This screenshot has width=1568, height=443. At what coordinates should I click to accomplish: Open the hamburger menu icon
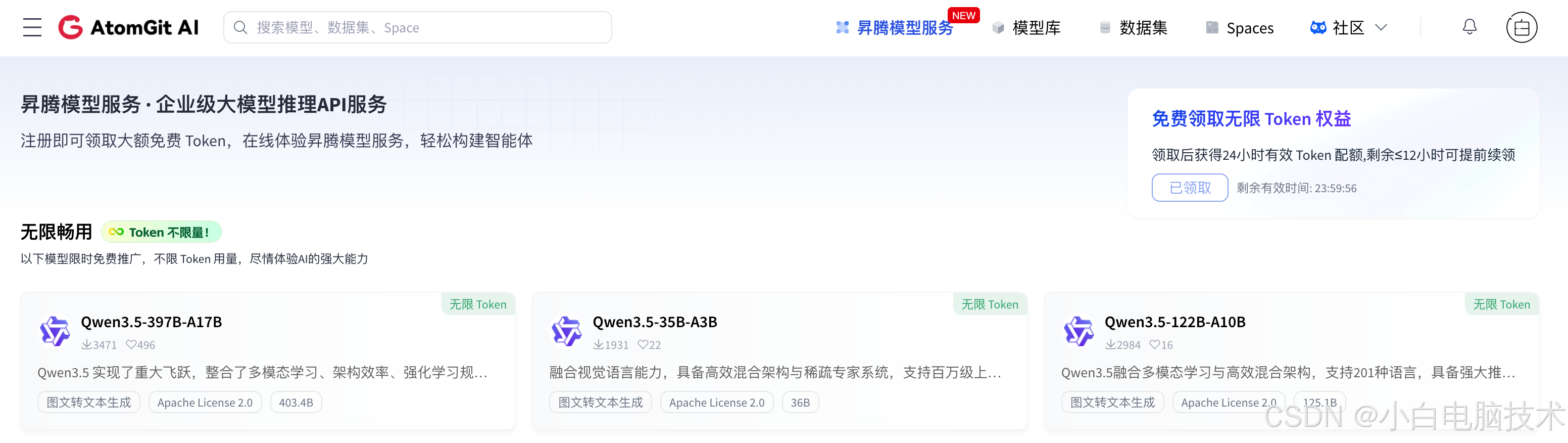[x=32, y=27]
